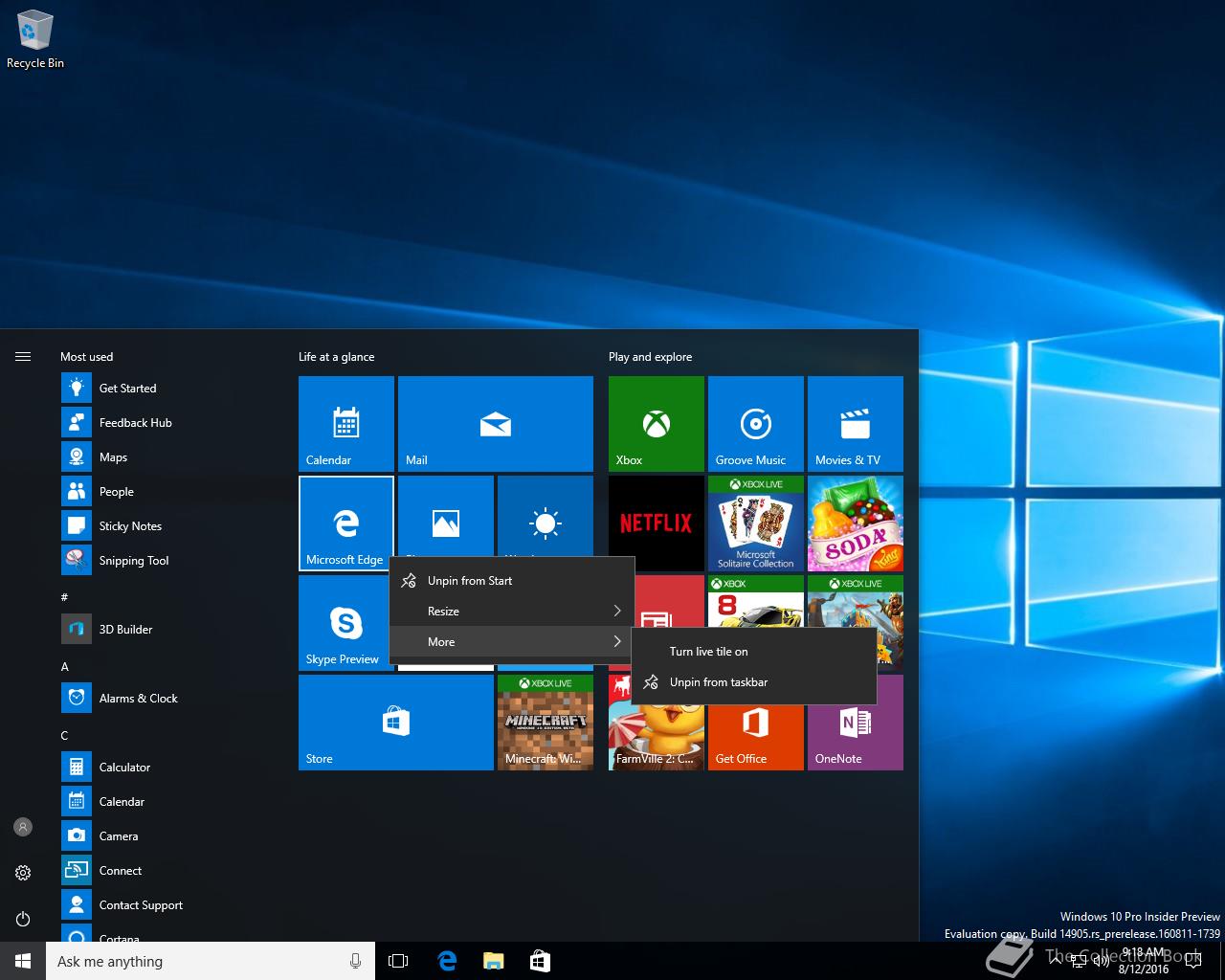Image resolution: width=1225 pixels, height=980 pixels.
Task: Select Unpin from Start
Action: tap(512, 581)
